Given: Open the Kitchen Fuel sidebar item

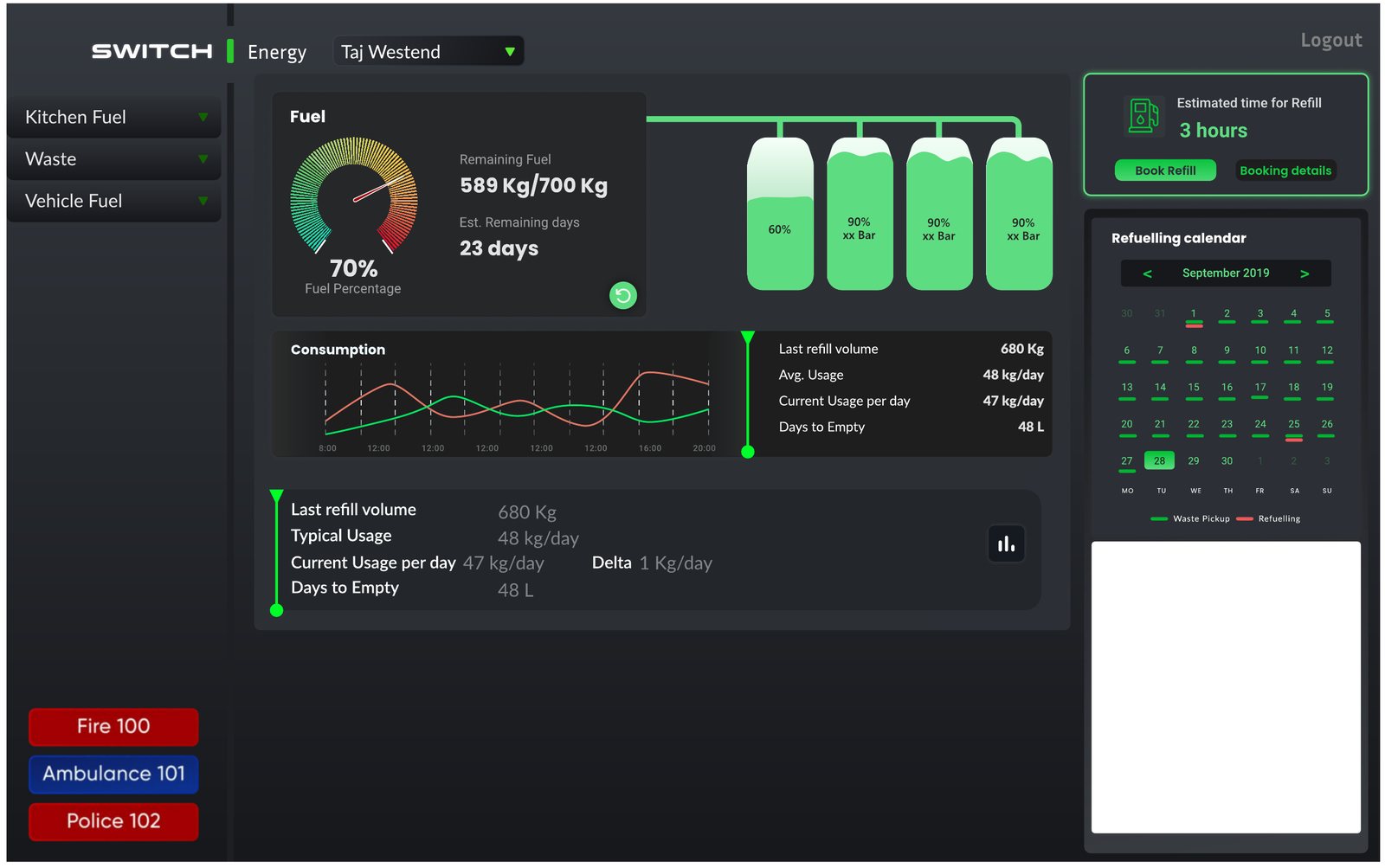Looking at the screenshot, I should coord(114,117).
